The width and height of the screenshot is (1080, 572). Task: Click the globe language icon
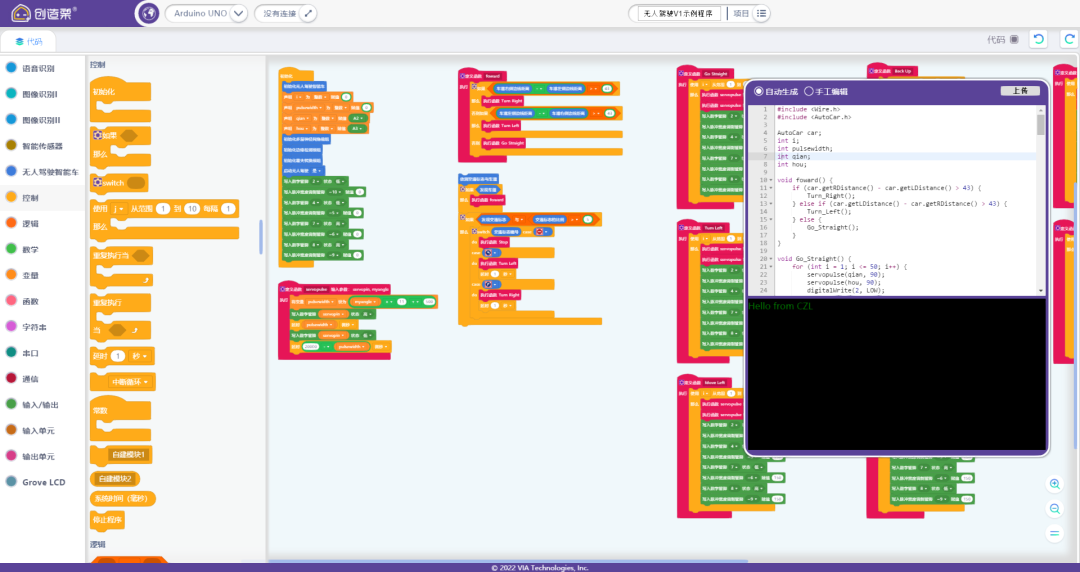(149, 14)
